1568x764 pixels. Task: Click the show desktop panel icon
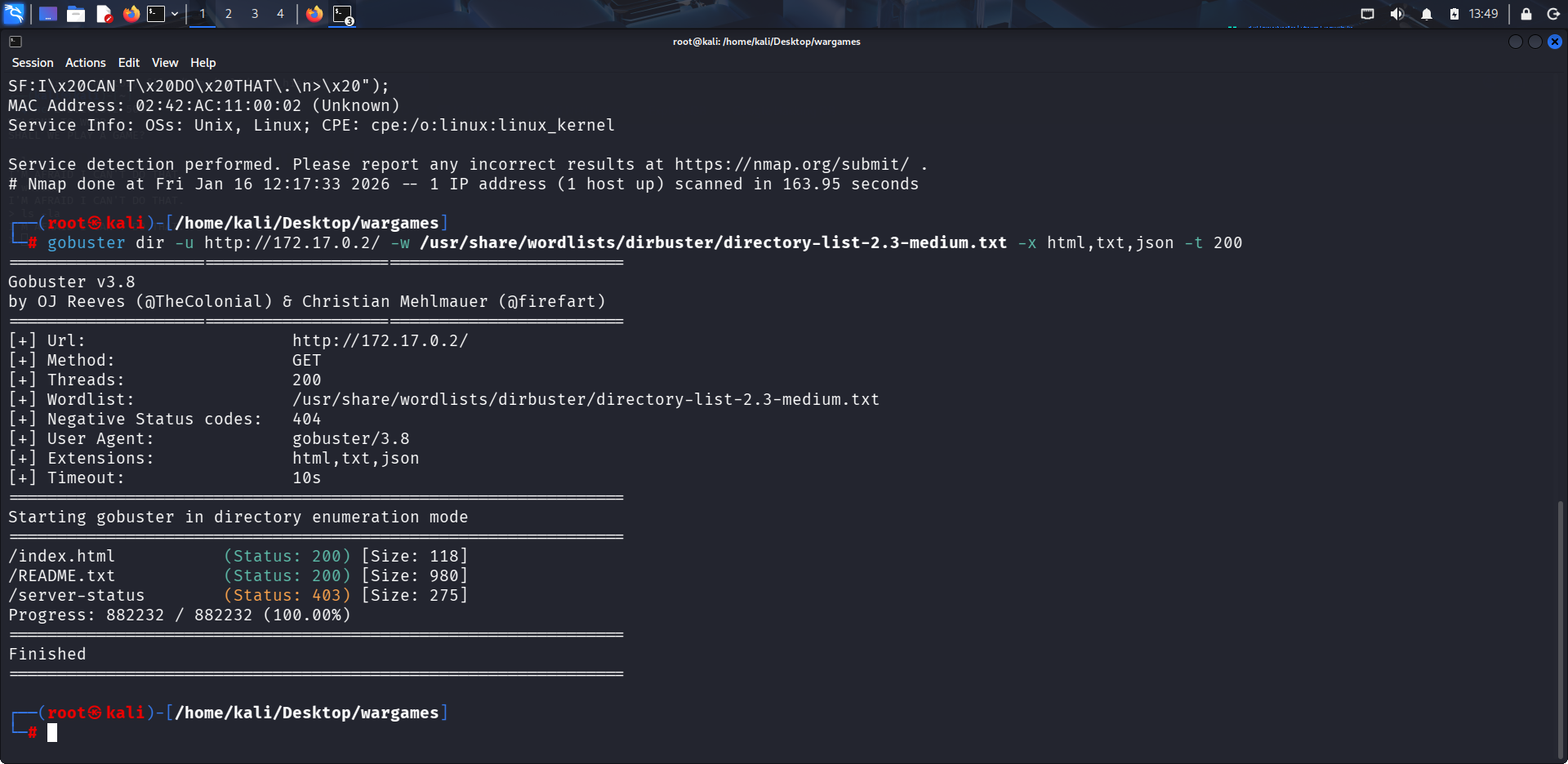48,14
